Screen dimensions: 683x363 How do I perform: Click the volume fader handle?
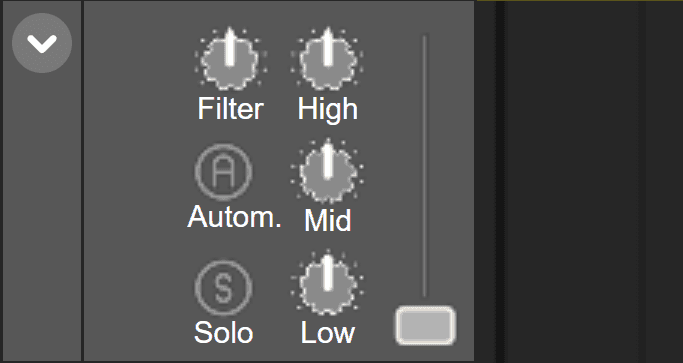pyautogui.click(x=426, y=326)
